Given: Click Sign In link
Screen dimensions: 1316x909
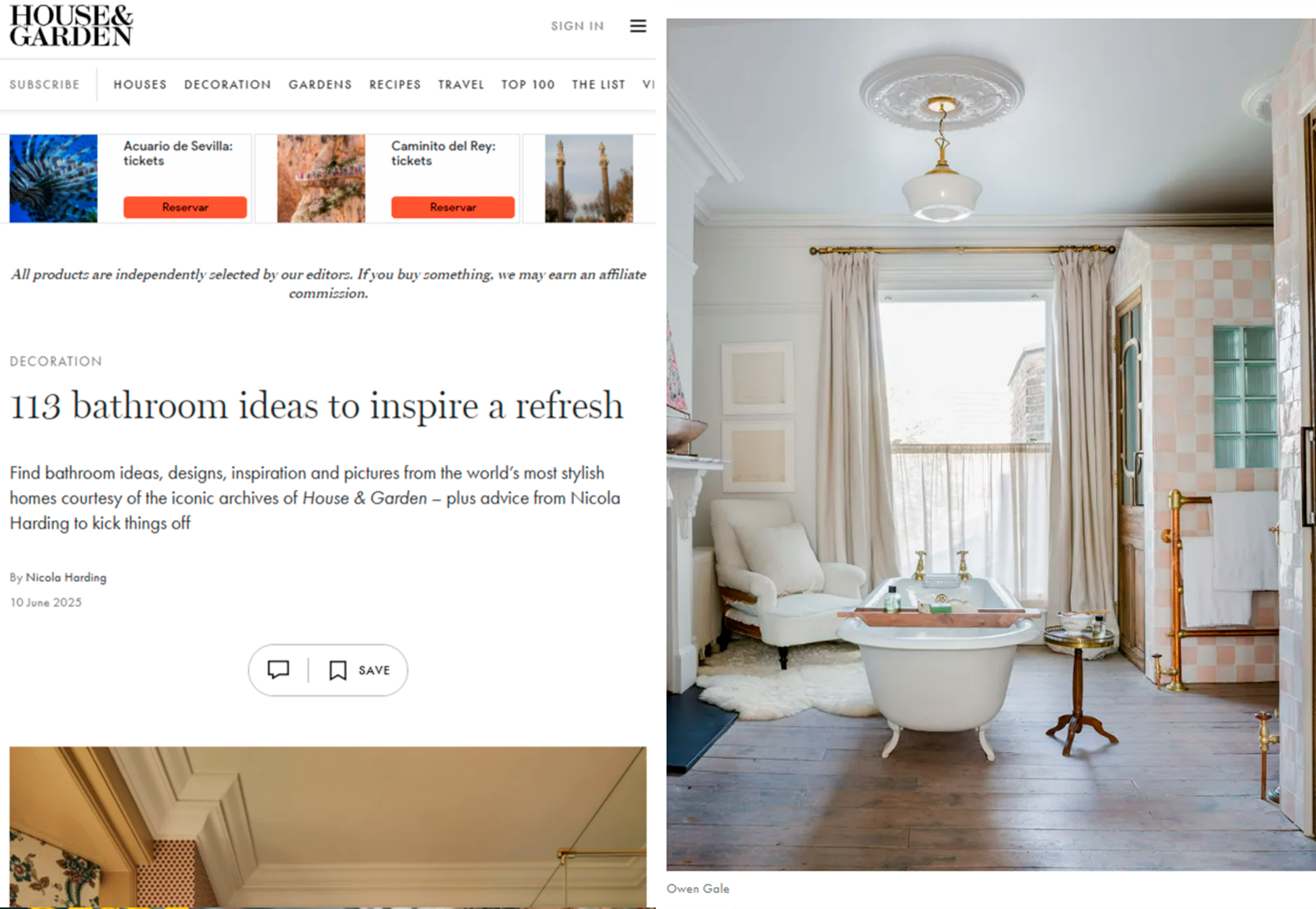Looking at the screenshot, I should tap(577, 26).
